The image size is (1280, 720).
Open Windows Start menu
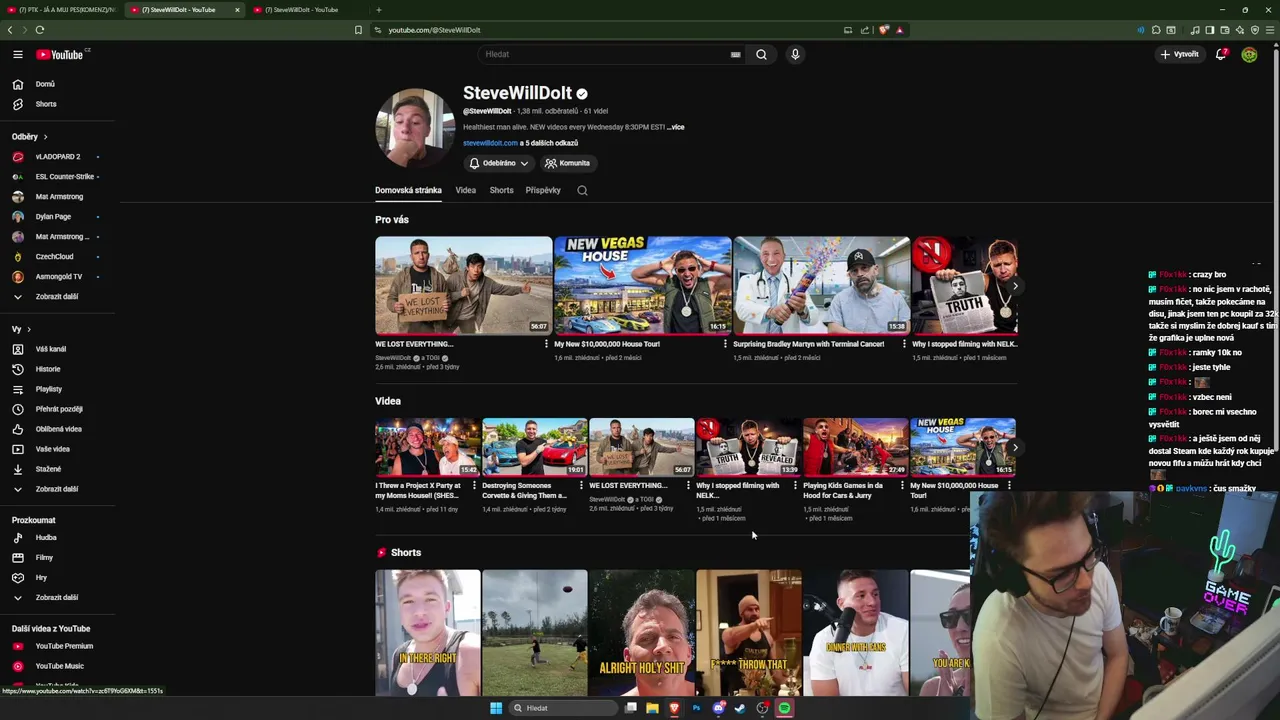coord(496,708)
